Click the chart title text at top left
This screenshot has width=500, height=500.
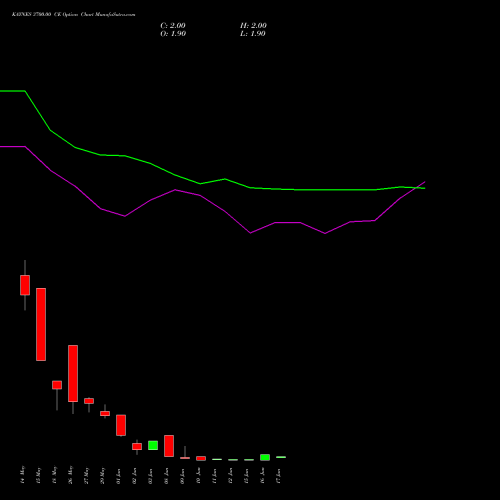click(x=74, y=15)
